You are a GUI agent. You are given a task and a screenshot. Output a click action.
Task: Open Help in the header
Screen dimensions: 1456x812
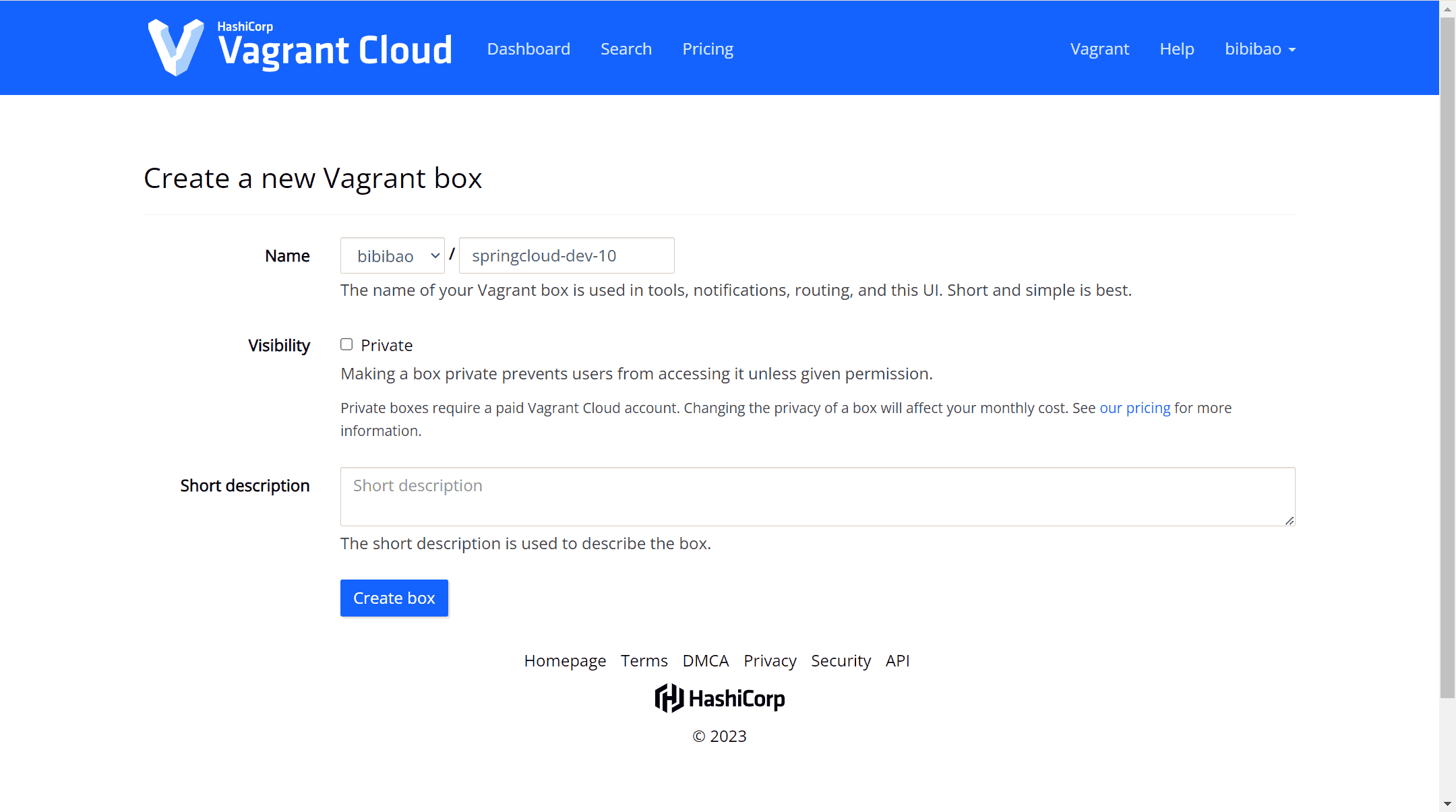[x=1177, y=49]
